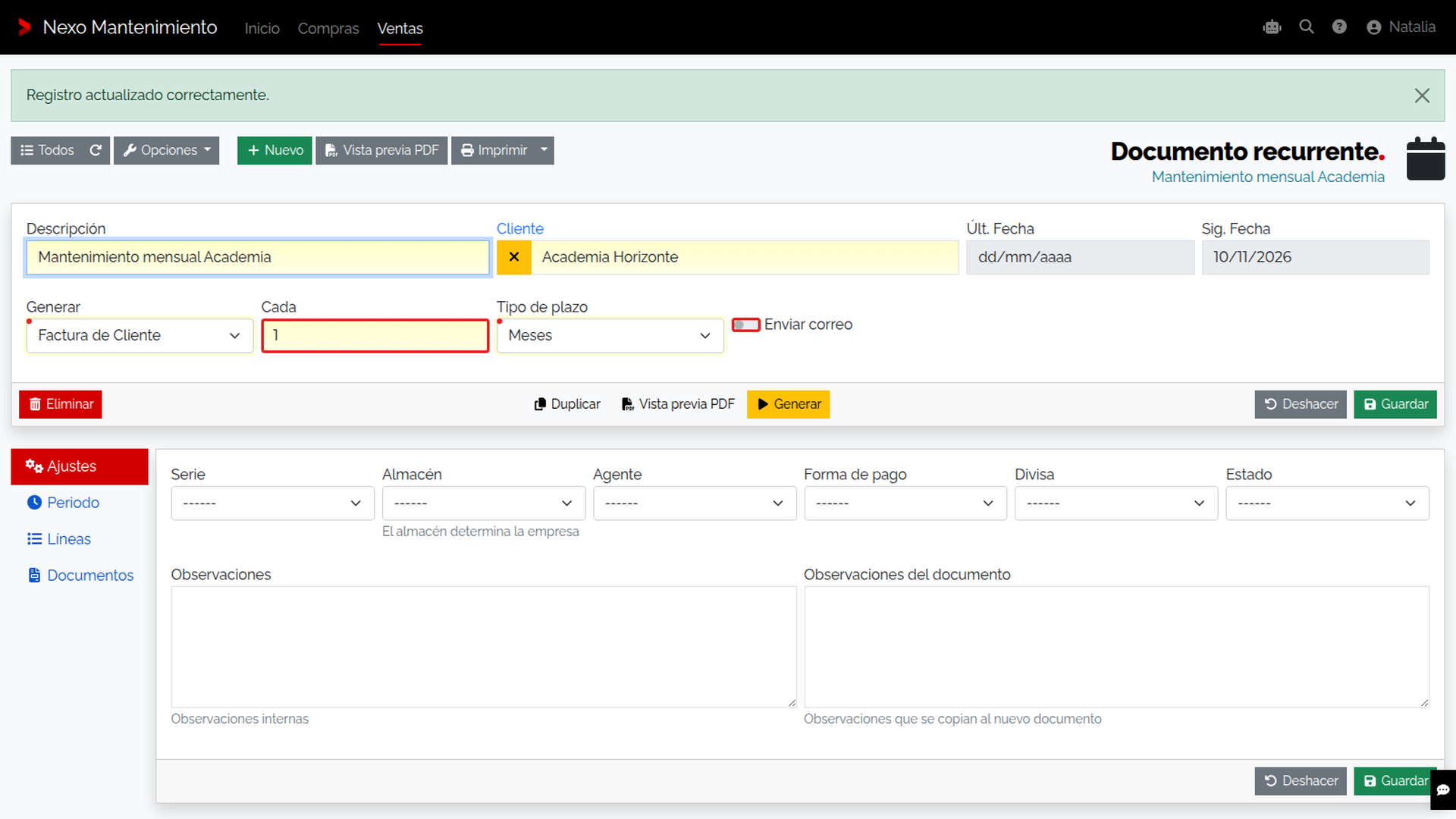The width and height of the screenshot is (1456, 819).
Task: Switch to the Documentos tab
Action: [80, 576]
